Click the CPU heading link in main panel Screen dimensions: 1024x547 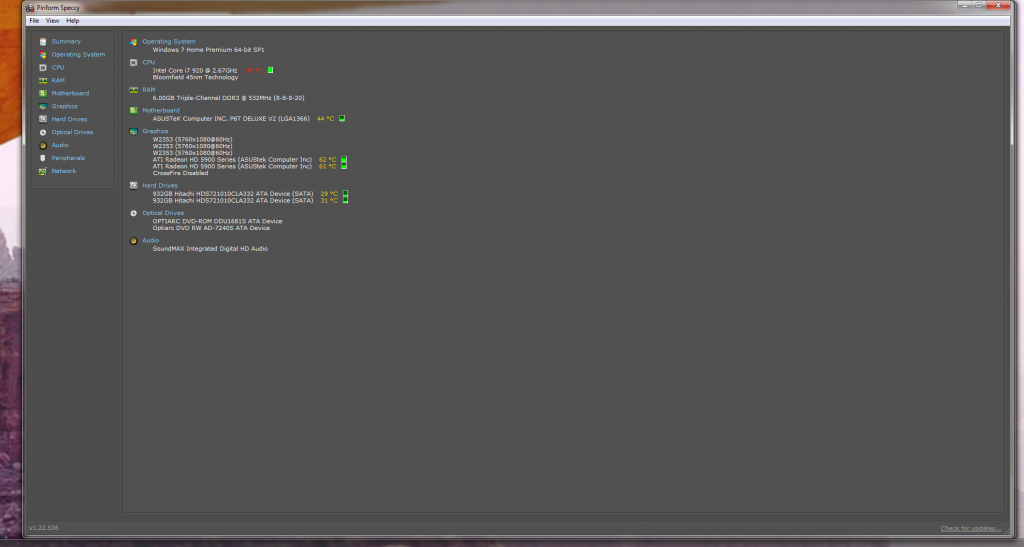tap(149, 63)
